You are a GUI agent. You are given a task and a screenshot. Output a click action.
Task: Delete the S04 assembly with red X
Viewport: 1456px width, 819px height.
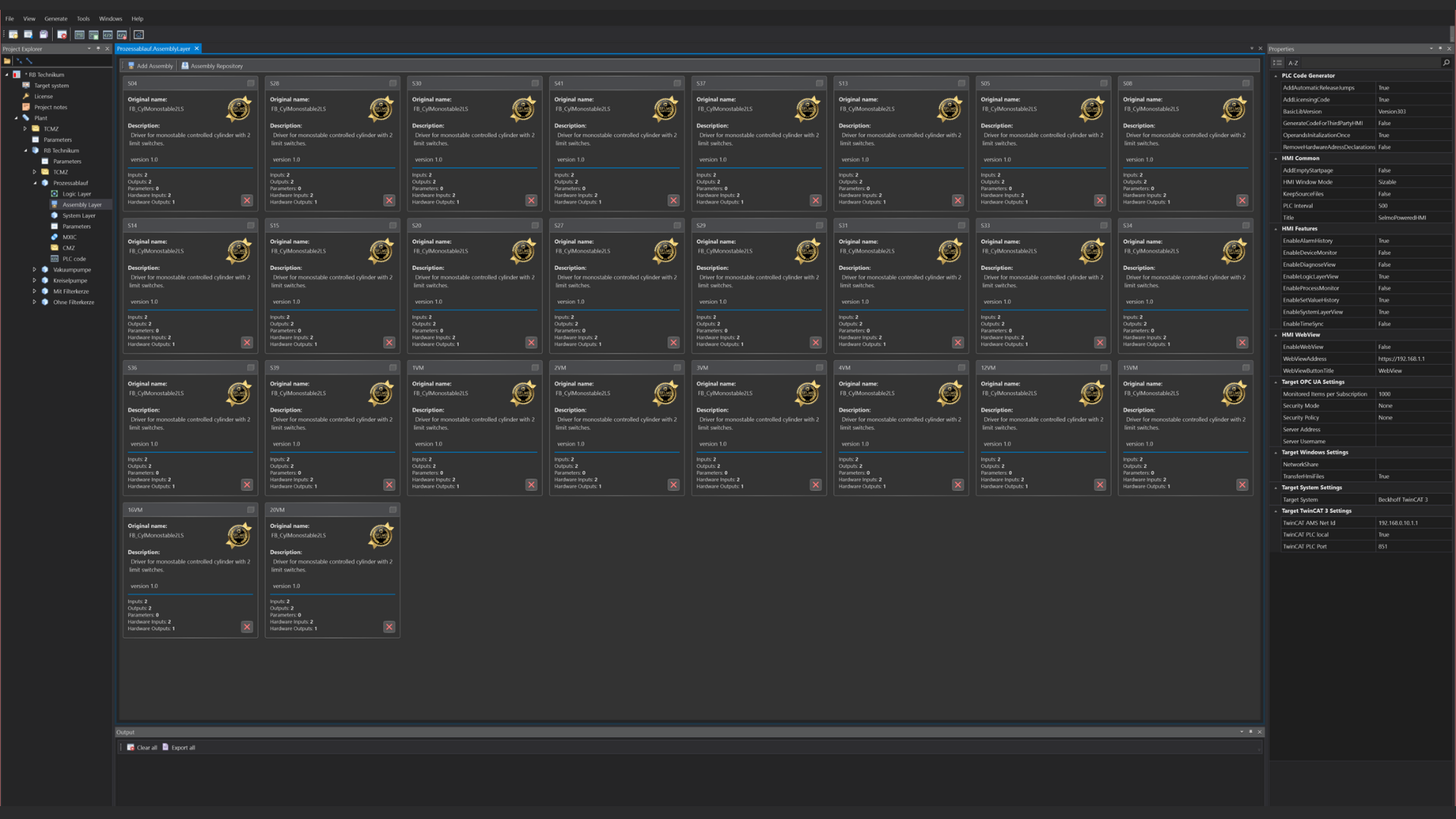pyautogui.click(x=246, y=200)
